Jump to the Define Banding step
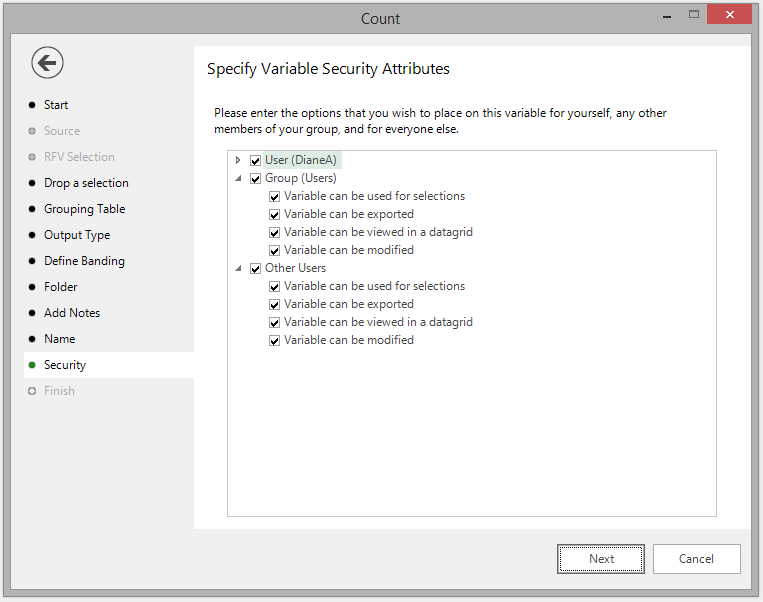 pyautogui.click(x=84, y=261)
